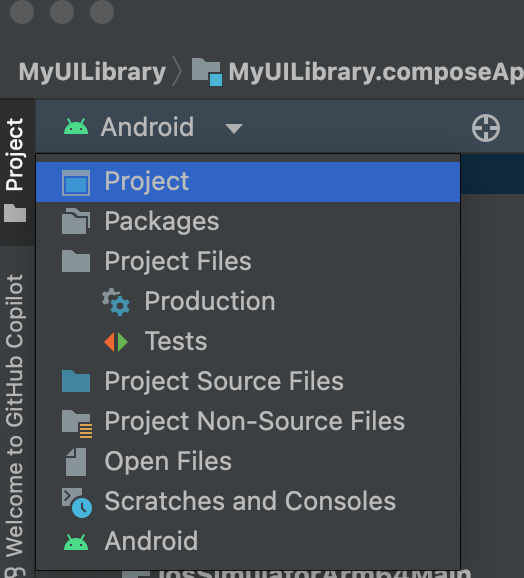Collapse the Android view dropdown arrow
This screenshot has height=578, width=524.
pos(234,128)
